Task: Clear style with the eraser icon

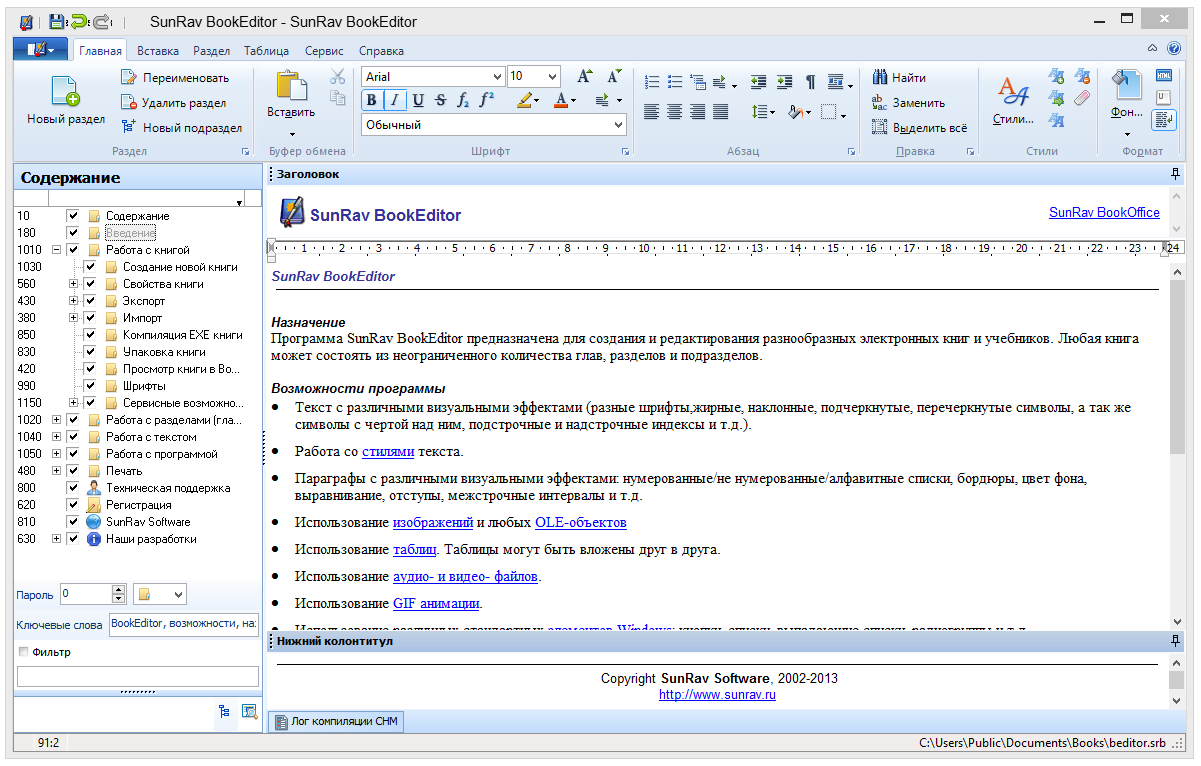Action: pyautogui.click(x=1082, y=98)
